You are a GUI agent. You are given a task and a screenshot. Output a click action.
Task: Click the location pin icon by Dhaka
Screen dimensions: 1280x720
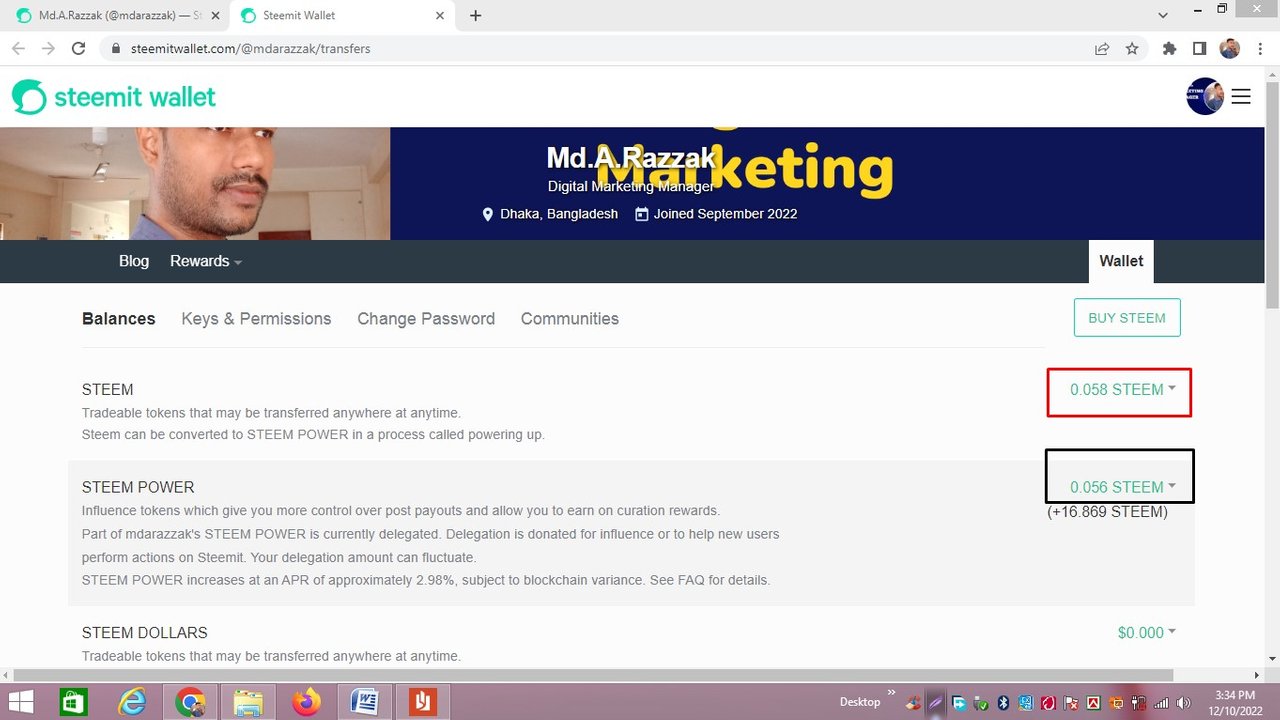click(x=488, y=214)
